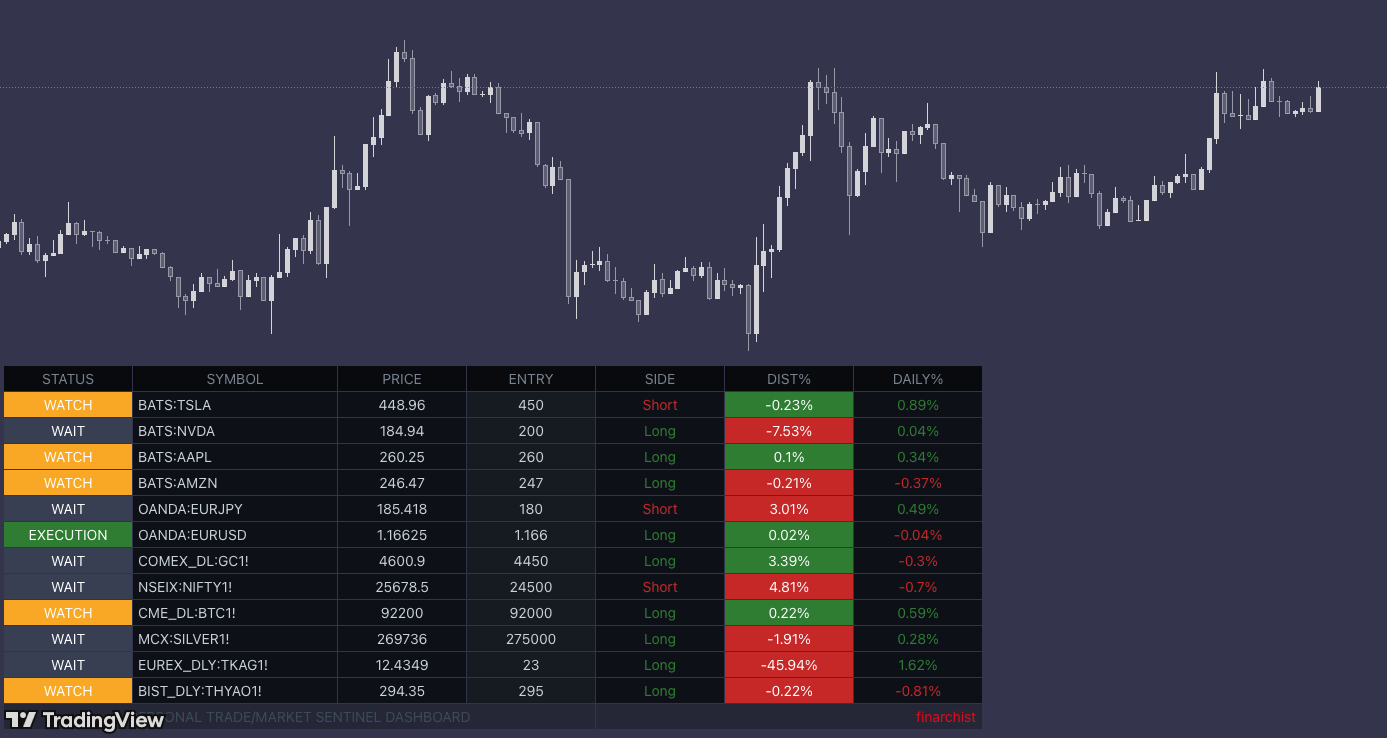Click the red DIST% cell for EUREX_DLY:TKAG1!
Image resolution: width=1387 pixels, height=738 pixels.
[788, 665]
